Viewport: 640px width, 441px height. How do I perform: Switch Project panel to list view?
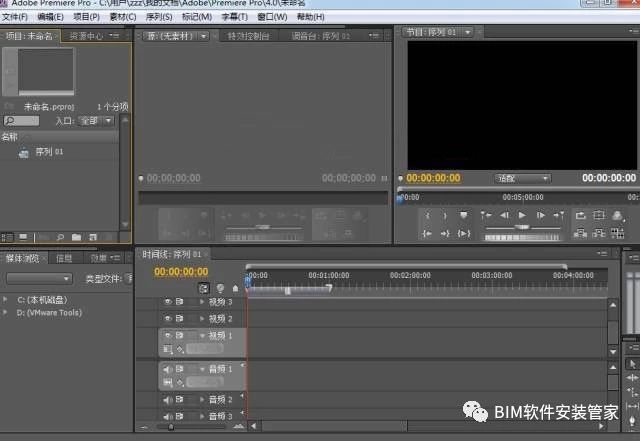click(7, 237)
